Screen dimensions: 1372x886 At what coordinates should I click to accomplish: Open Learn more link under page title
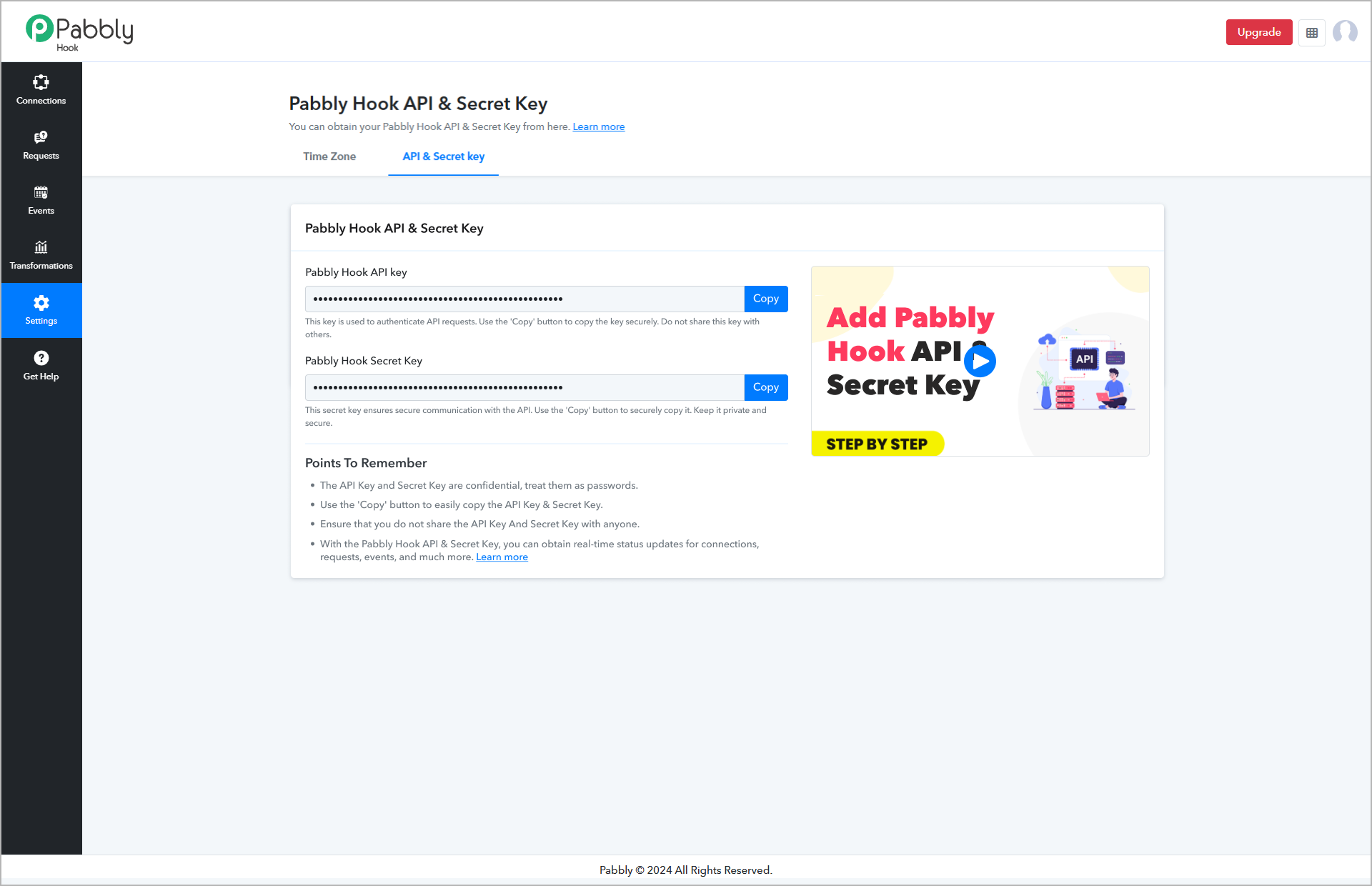click(x=599, y=126)
